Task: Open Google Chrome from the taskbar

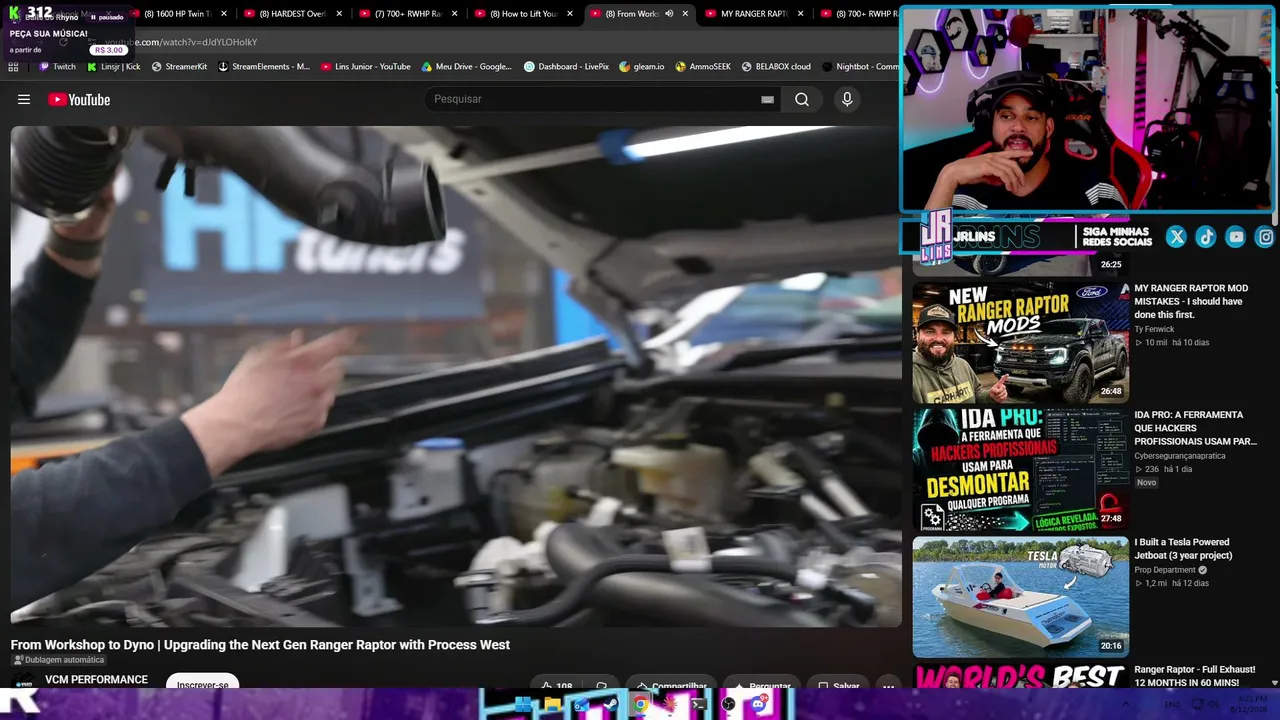Action: point(640,705)
